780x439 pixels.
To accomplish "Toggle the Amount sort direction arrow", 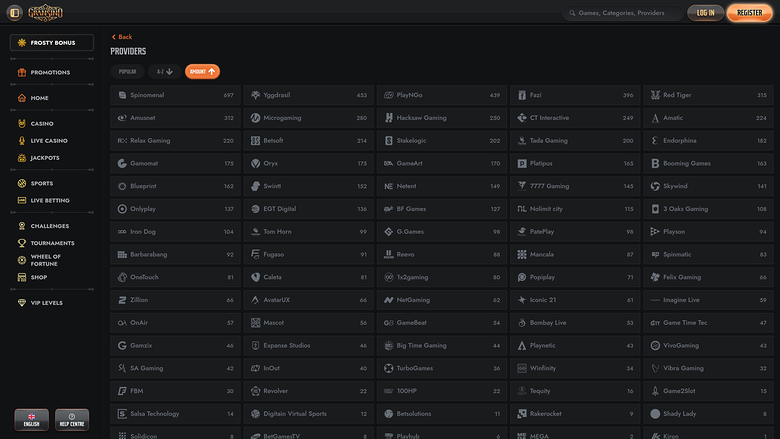I will 212,72.
